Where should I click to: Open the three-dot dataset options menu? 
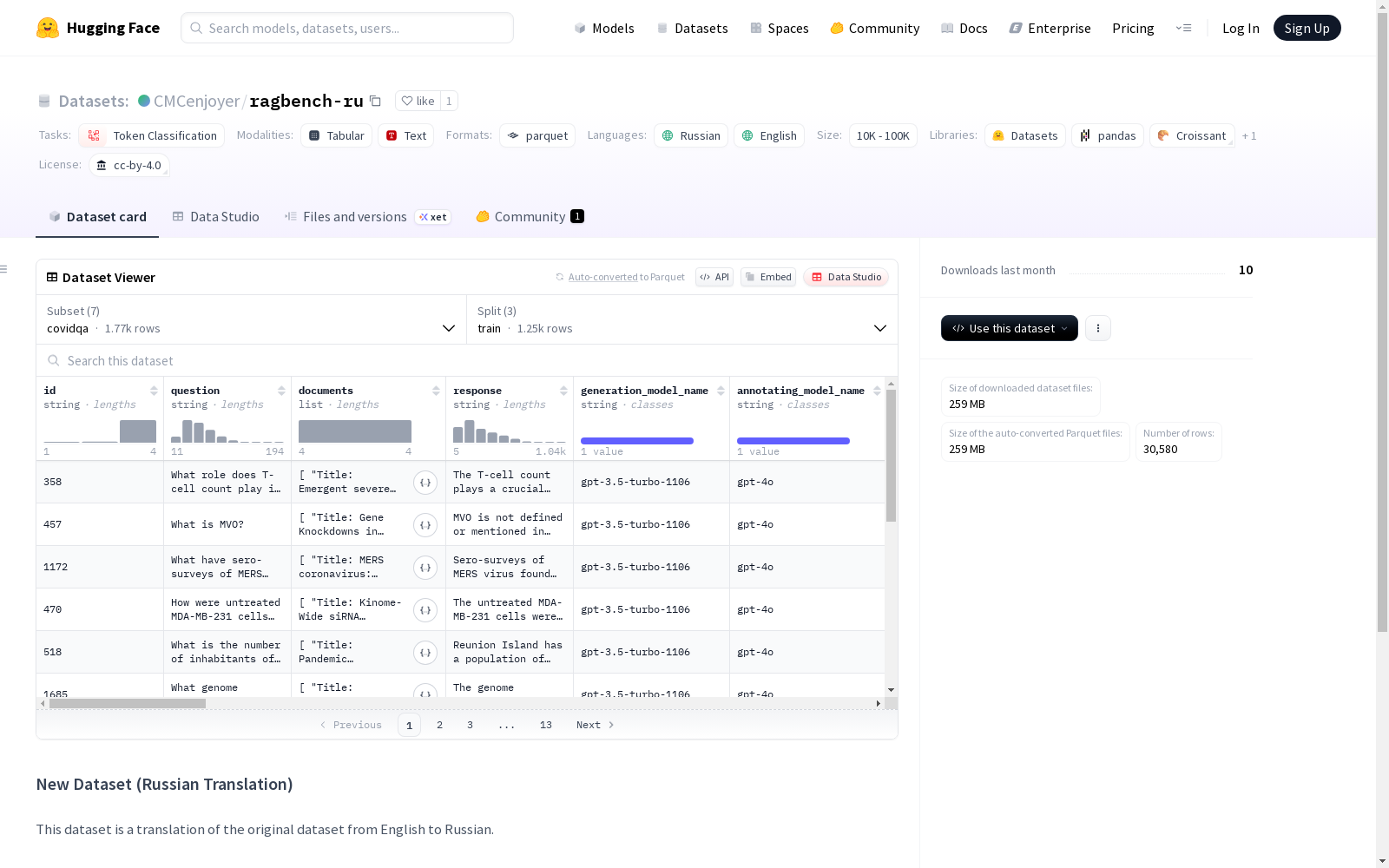pyautogui.click(x=1098, y=328)
